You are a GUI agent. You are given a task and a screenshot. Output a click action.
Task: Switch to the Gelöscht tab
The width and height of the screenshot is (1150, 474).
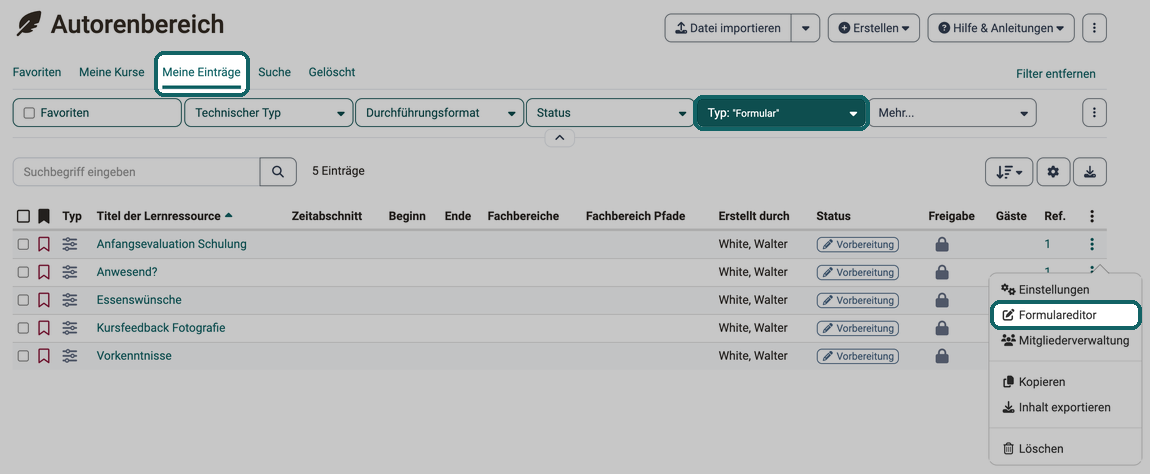[332, 73]
